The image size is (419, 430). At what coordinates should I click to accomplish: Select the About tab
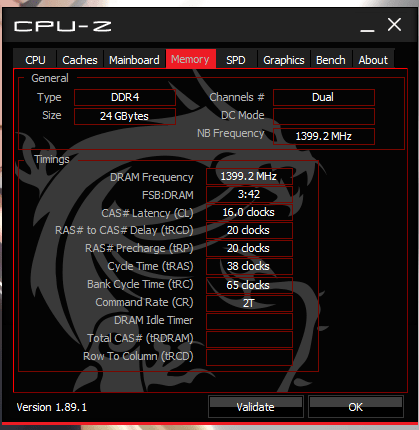coord(373,60)
